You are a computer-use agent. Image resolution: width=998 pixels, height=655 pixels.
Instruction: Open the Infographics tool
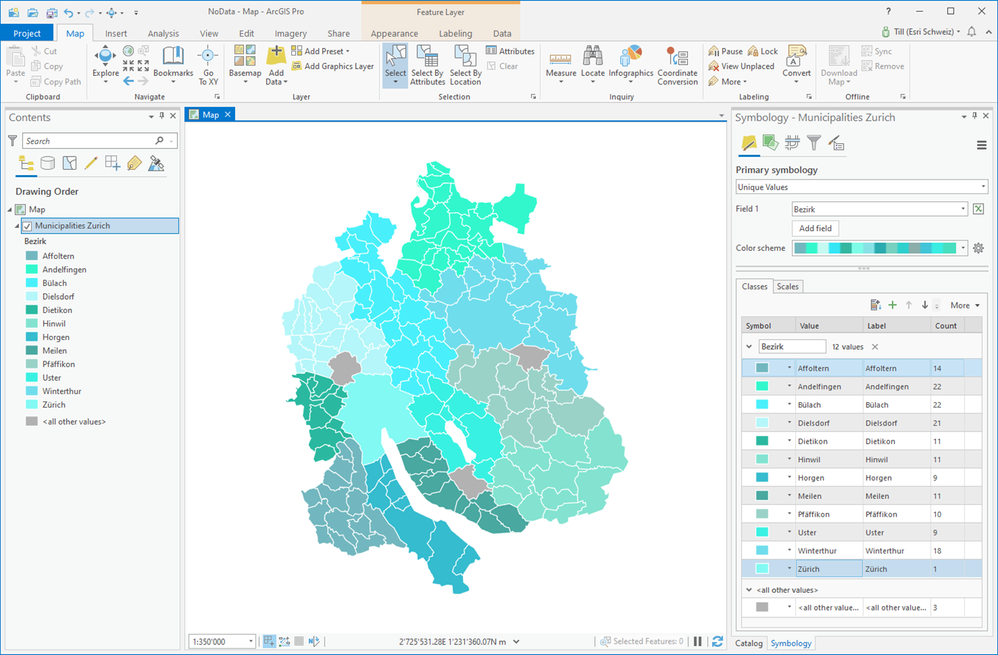click(631, 64)
